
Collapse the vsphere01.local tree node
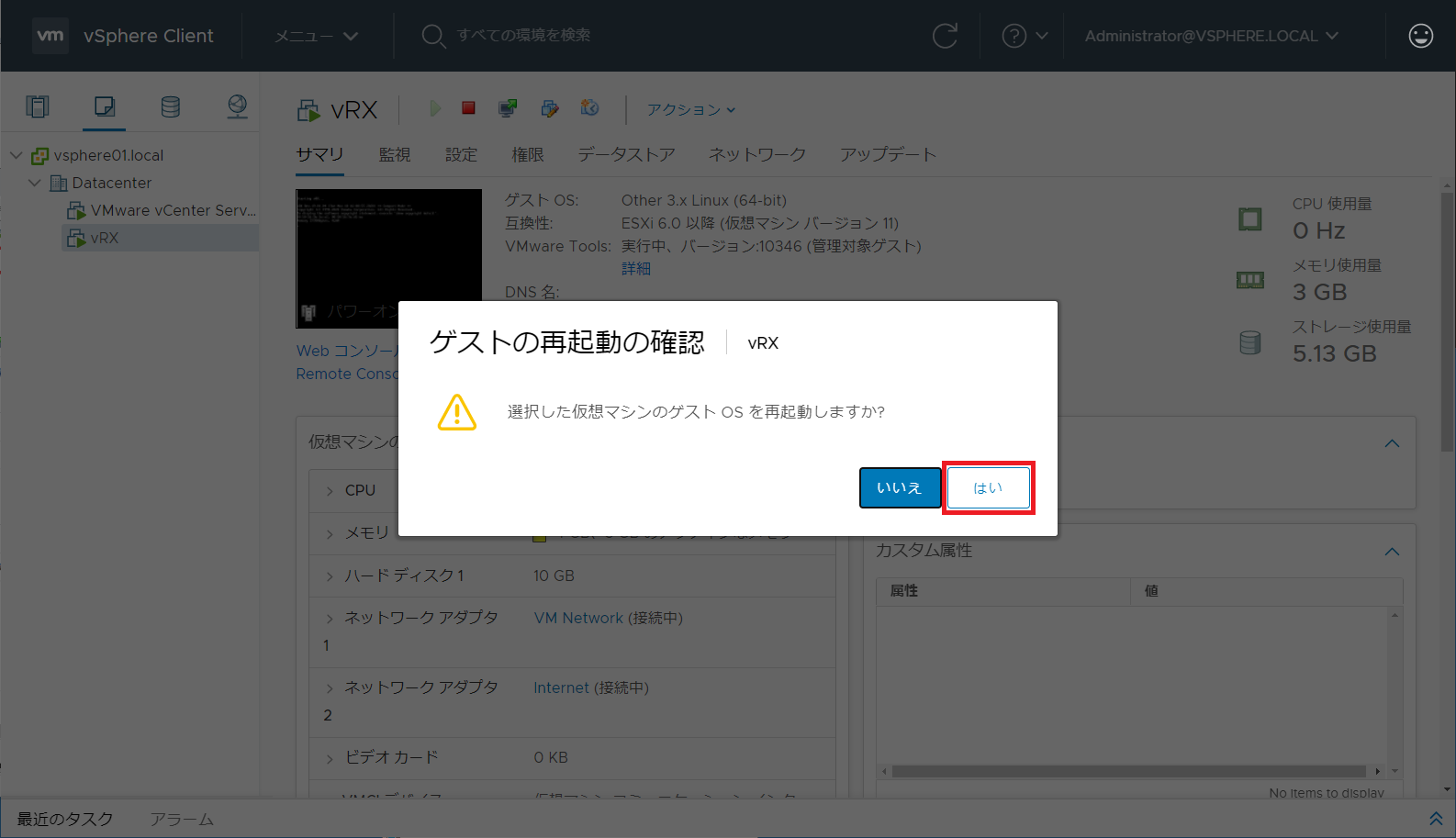(16, 155)
